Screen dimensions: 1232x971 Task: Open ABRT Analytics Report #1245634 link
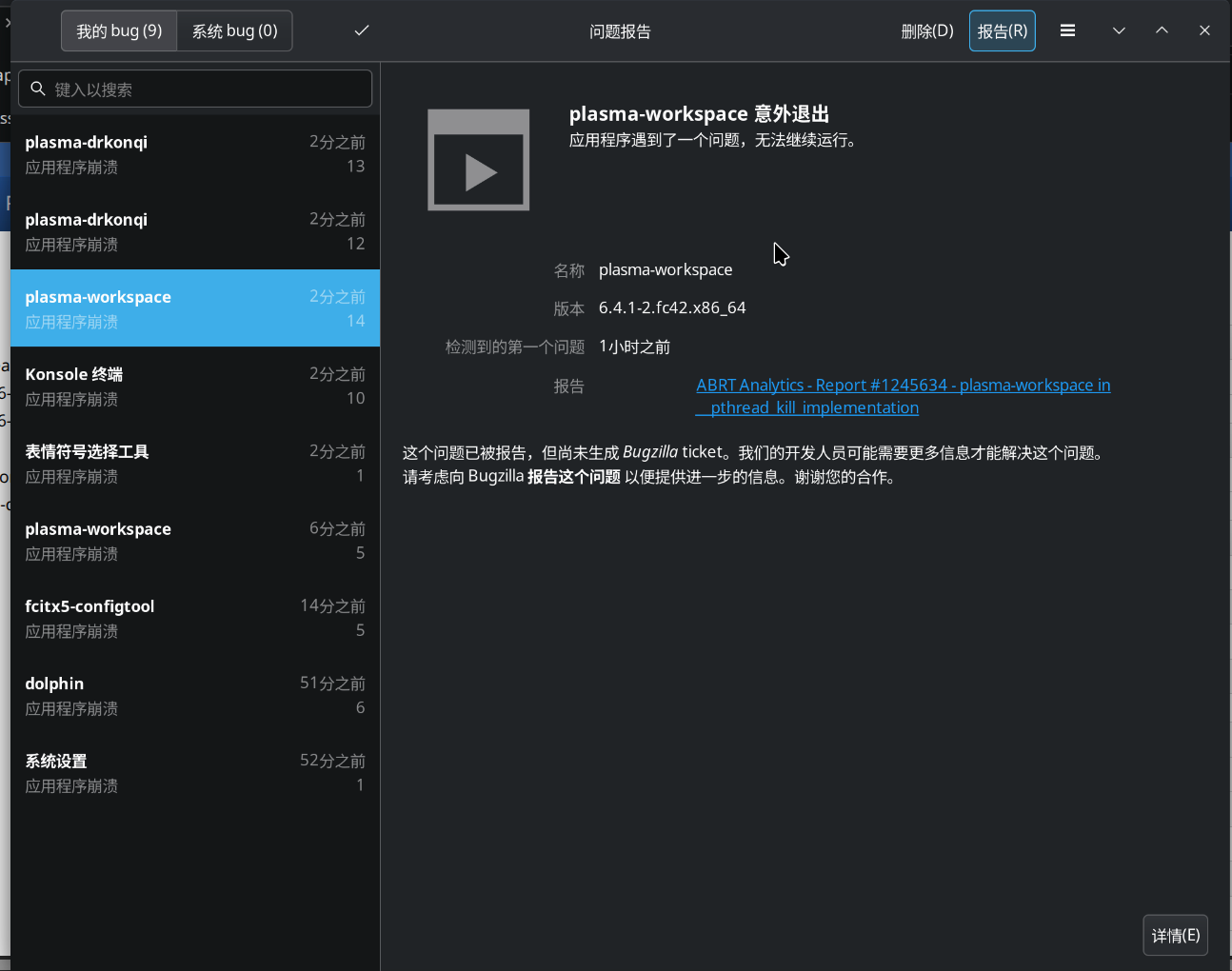(x=903, y=396)
